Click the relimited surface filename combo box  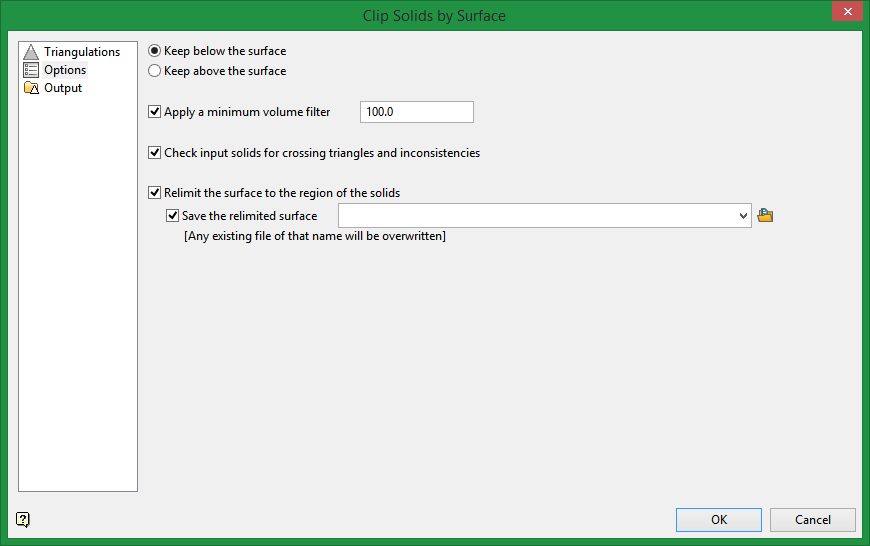(x=544, y=215)
